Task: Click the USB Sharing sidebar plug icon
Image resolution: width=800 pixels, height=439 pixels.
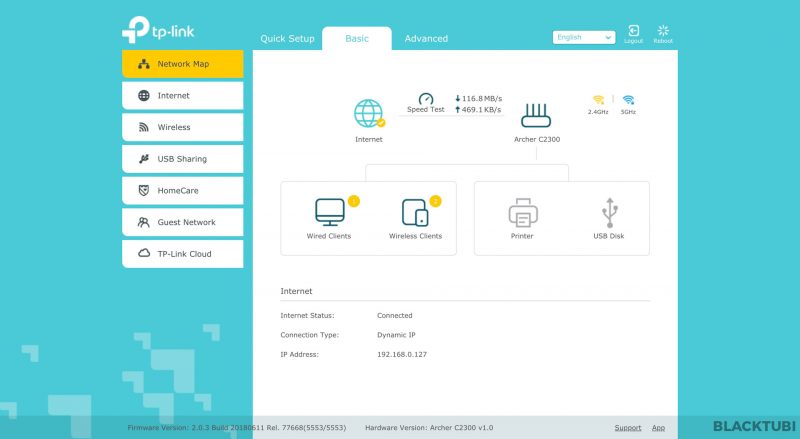Action: [144, 159]
